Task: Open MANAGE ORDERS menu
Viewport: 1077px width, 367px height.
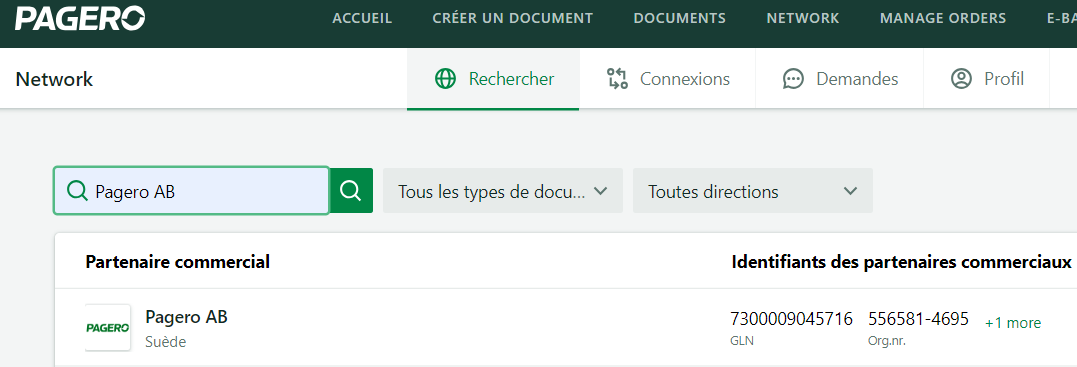Action: point(942,19)
